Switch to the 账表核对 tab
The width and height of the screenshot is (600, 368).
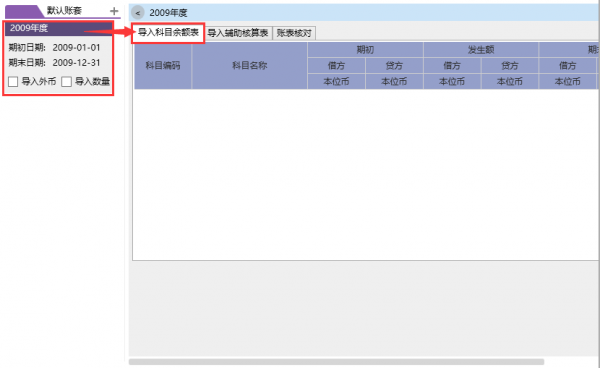click(x=294, y=33)
